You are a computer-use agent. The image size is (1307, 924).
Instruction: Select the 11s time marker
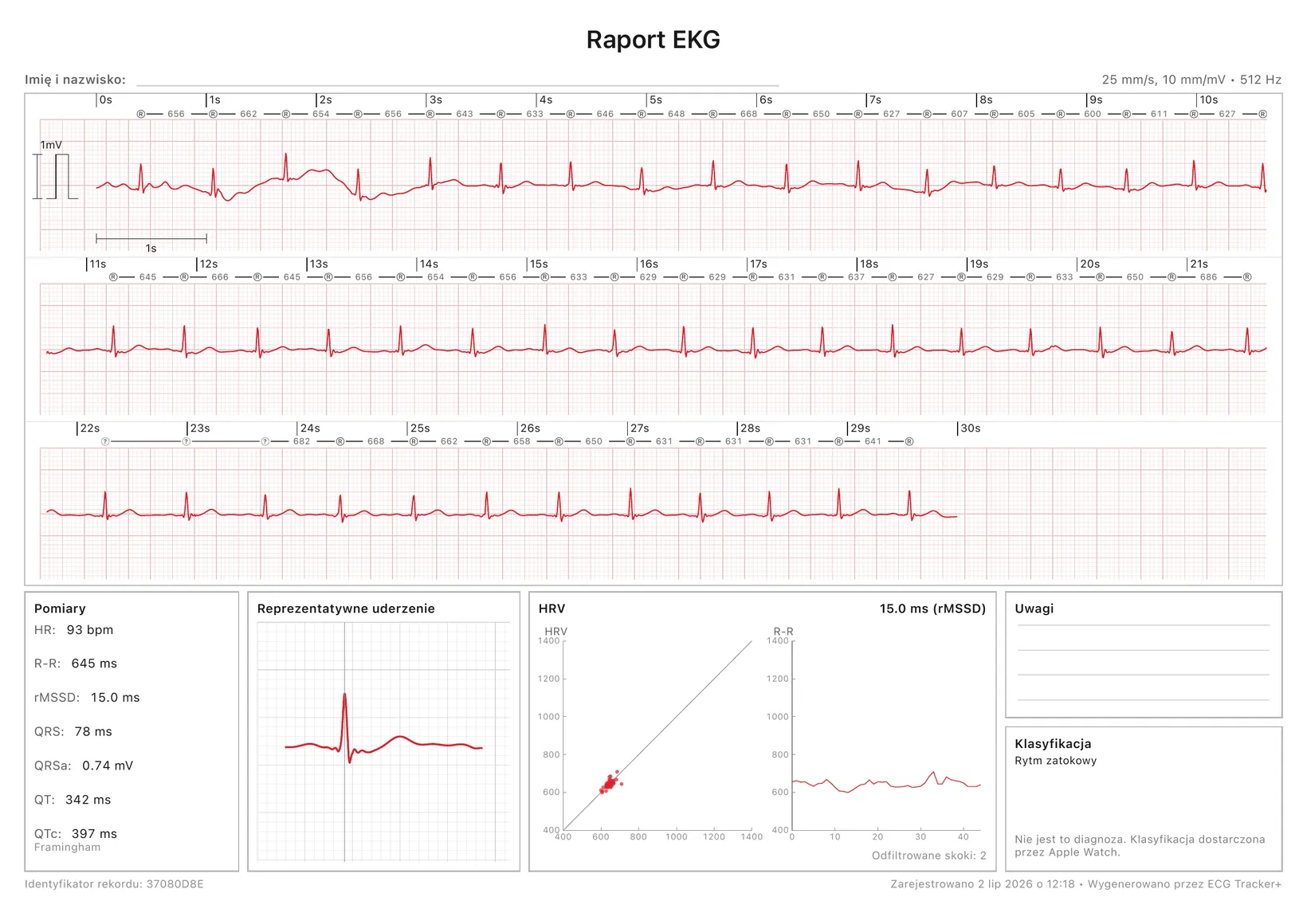pyautogui.click(x=97, y=264)
